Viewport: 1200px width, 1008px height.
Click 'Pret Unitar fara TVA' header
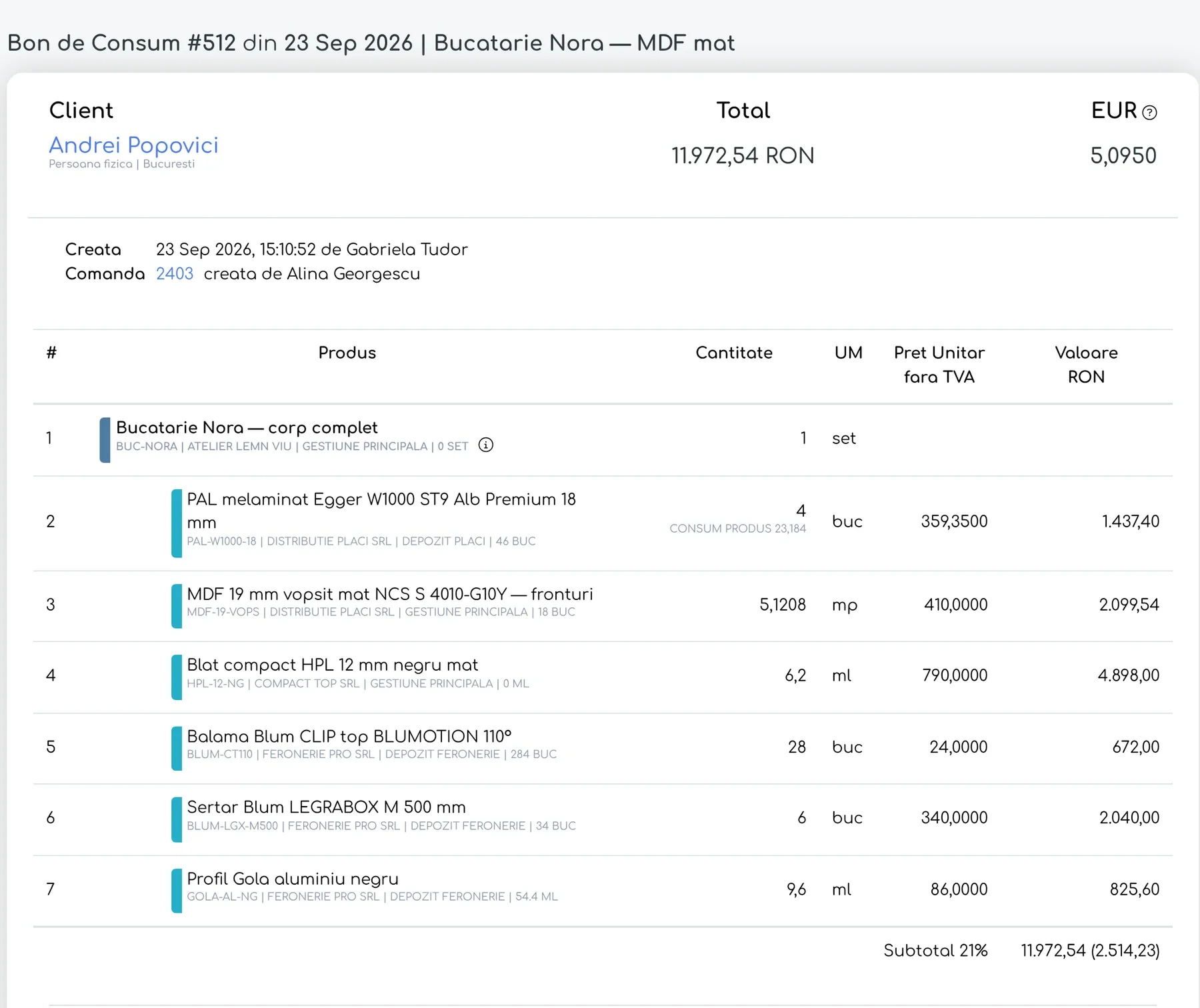coord(939,365)
